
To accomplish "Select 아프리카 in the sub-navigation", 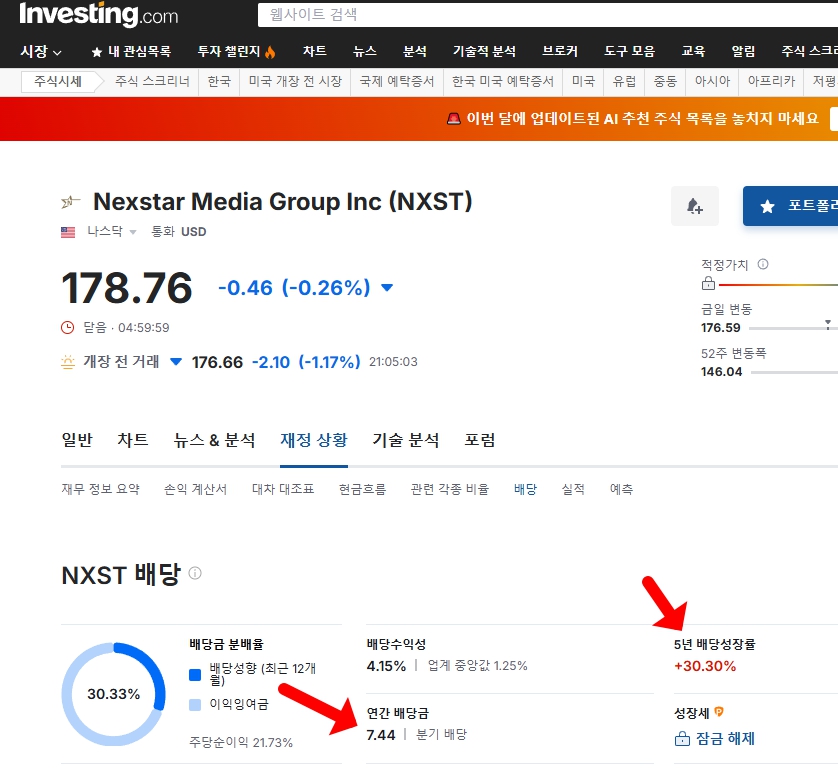I will pyautogui.click(x=771, y=81).
